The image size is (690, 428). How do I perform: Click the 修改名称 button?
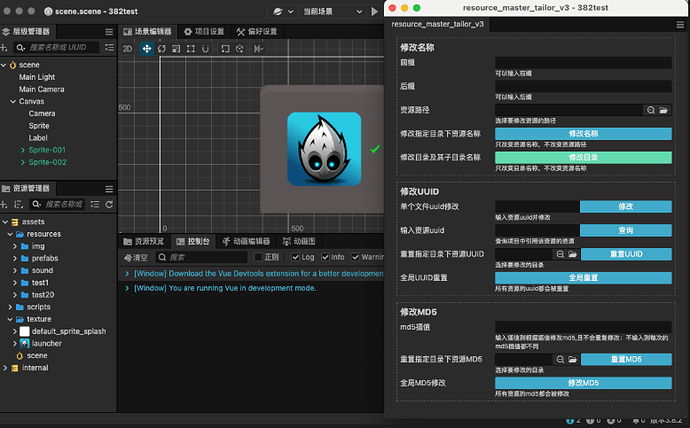click(583, 134)
